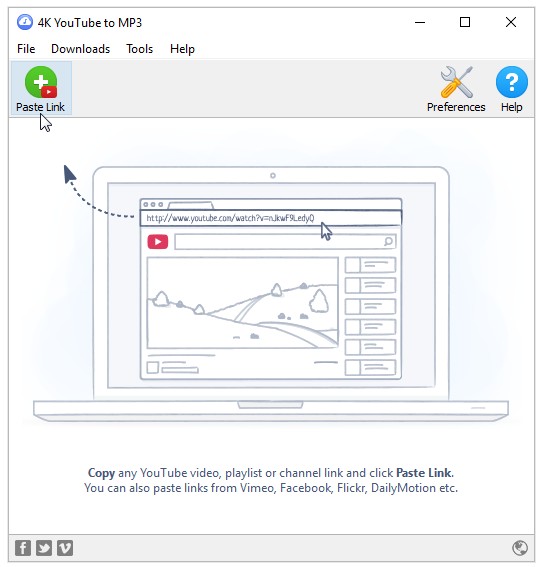Visit the Facebook page via footer icon
The width and height of the screenshot is (542, 567).
coord(23,548)
